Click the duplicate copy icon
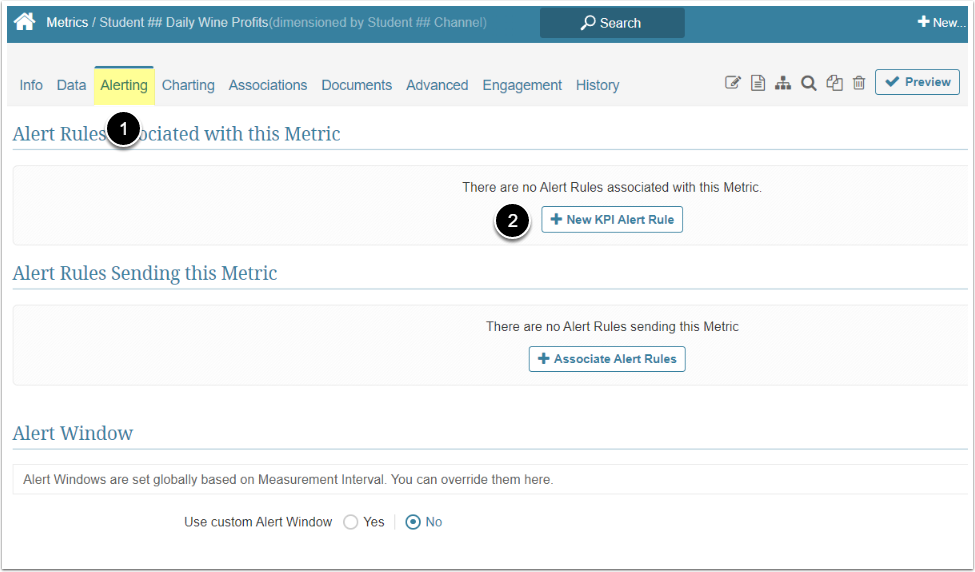 pyautogui.click(x=834, y=83)
